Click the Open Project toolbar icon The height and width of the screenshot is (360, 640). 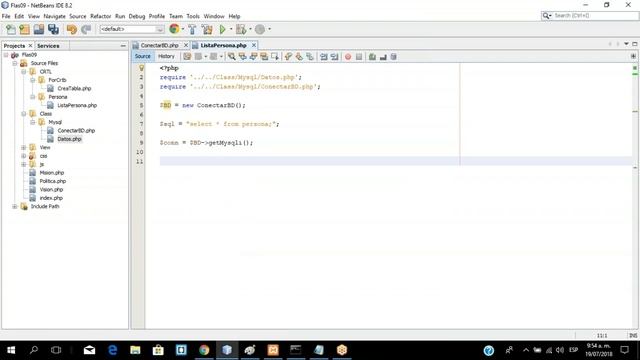click(x=39, y=29)
